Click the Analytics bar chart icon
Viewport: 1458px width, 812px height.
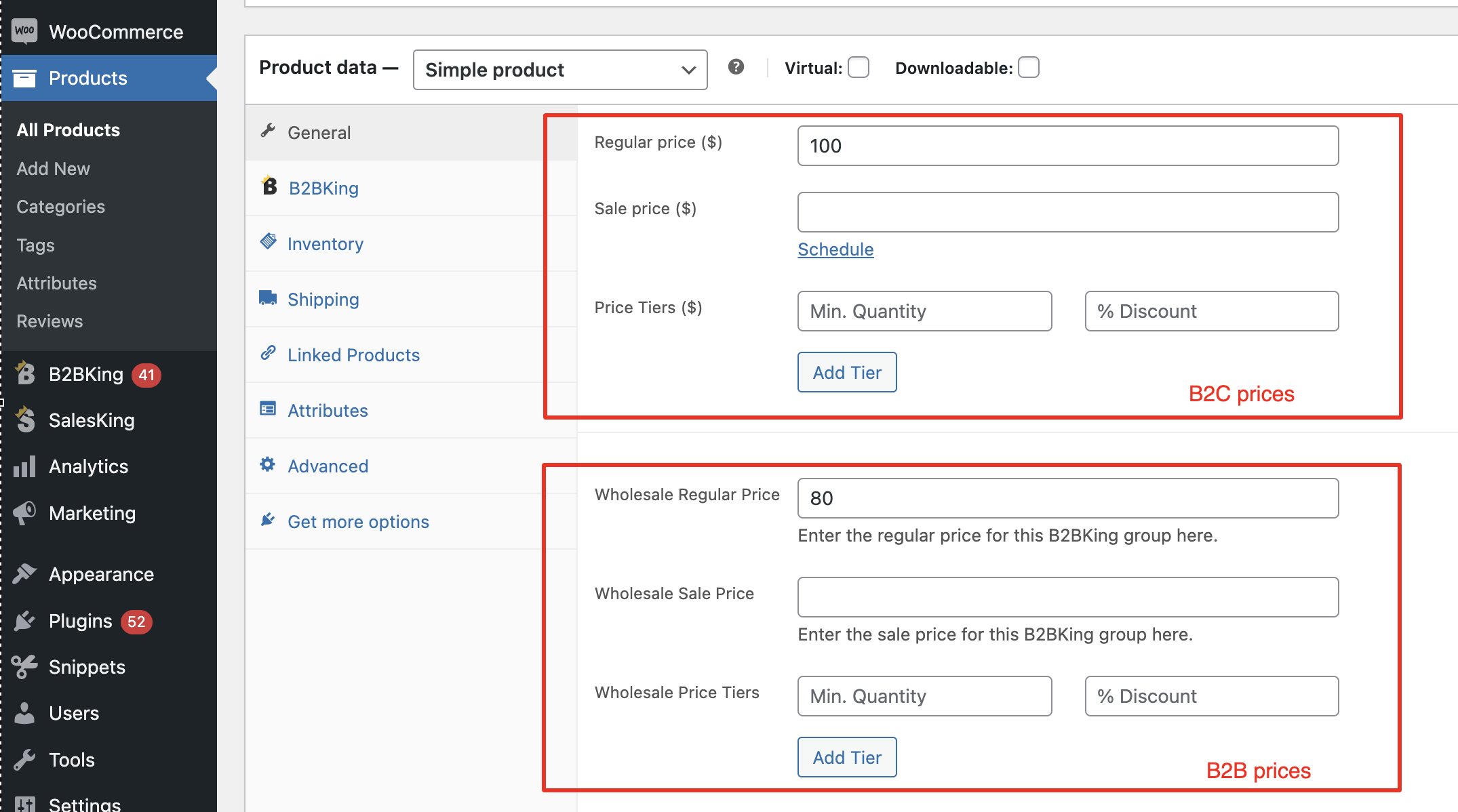coord(24,466)
